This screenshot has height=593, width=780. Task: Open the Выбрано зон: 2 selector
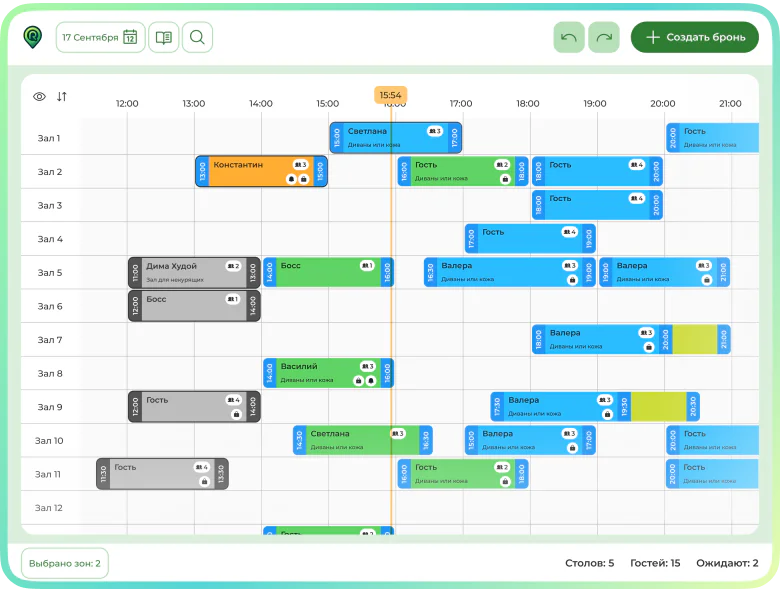click(x=64, y=563)
